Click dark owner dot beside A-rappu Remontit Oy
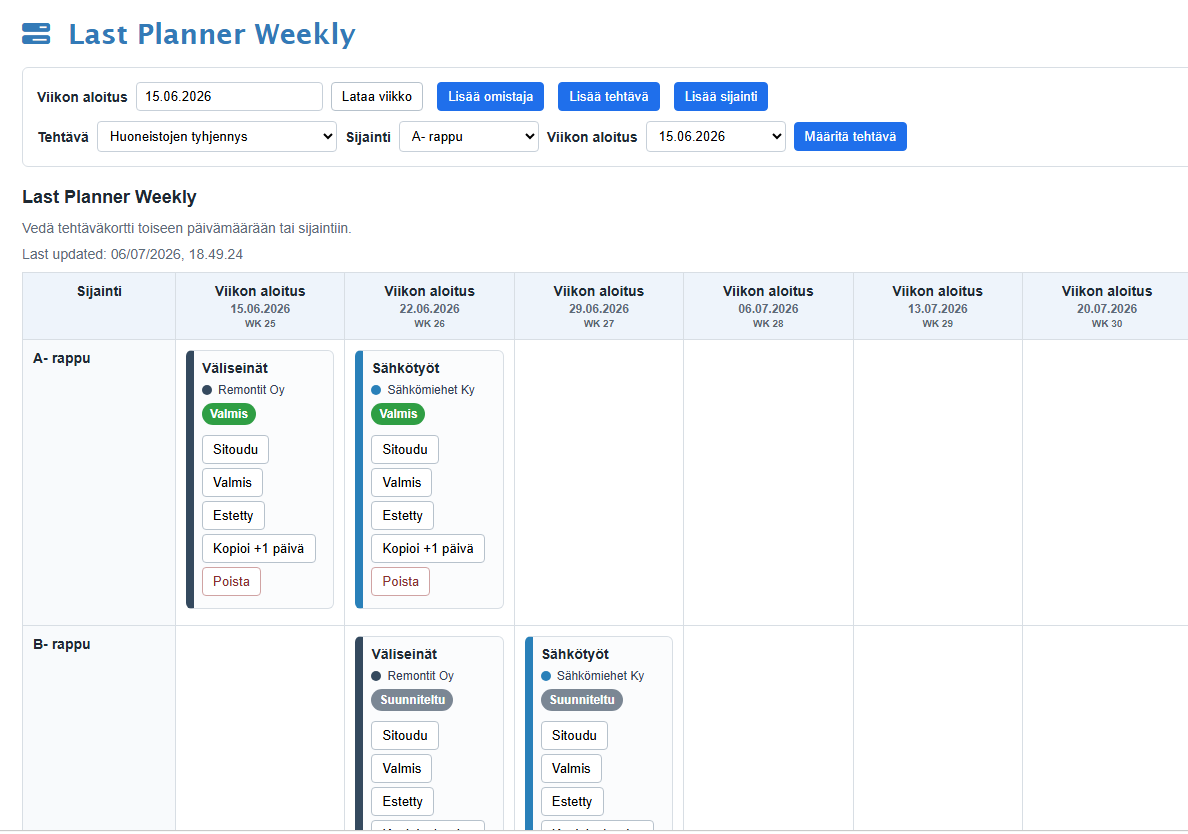This screenshot has width=1188, height=834. (207, 390)
